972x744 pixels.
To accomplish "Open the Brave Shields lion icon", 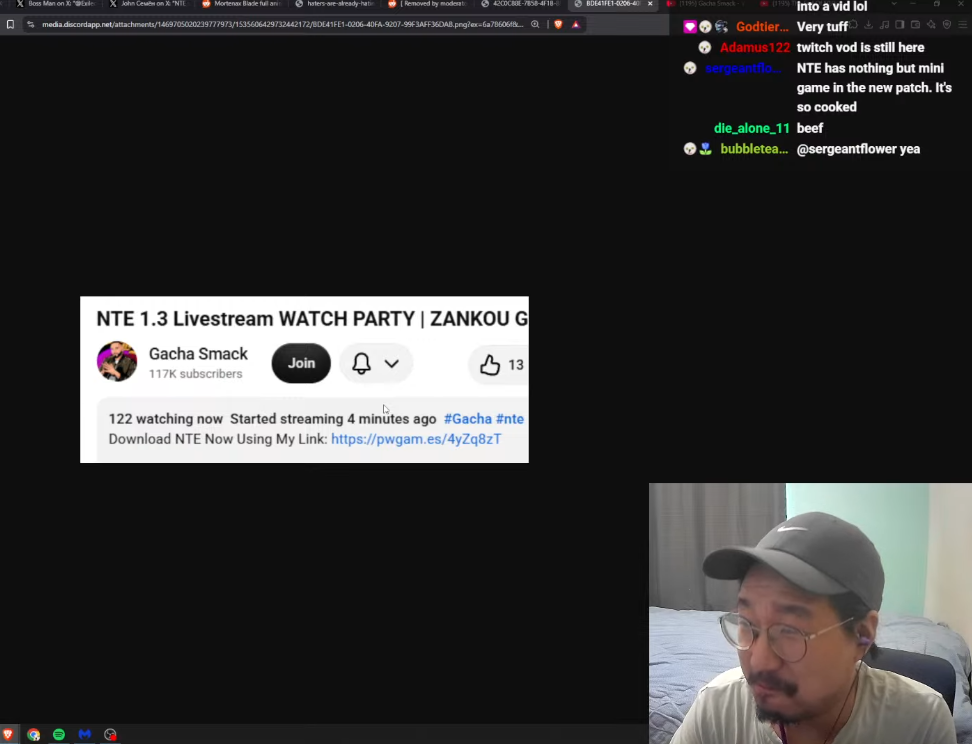I will click(x=559, y=25).
